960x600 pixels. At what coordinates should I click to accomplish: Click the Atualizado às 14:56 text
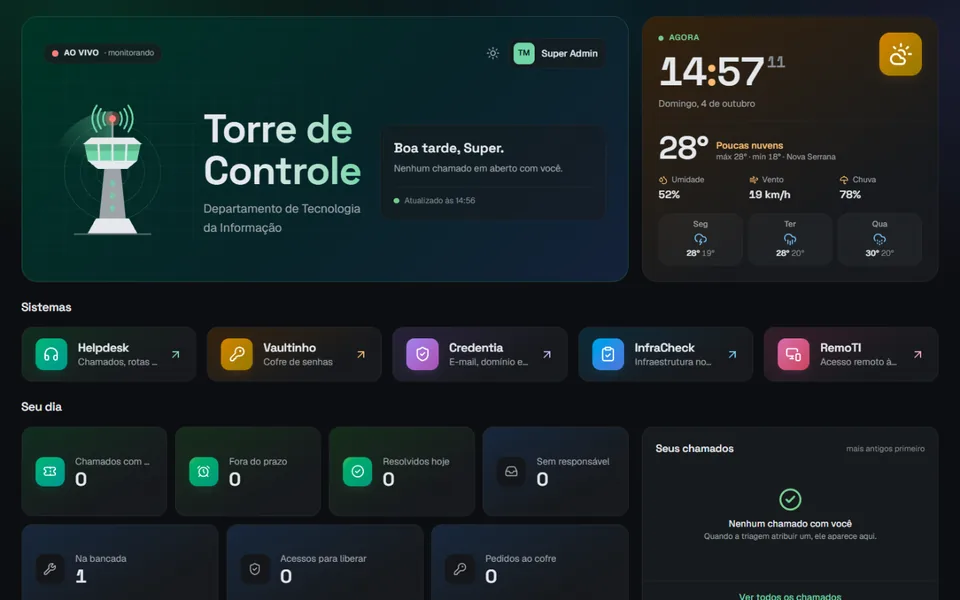point(440,200)
